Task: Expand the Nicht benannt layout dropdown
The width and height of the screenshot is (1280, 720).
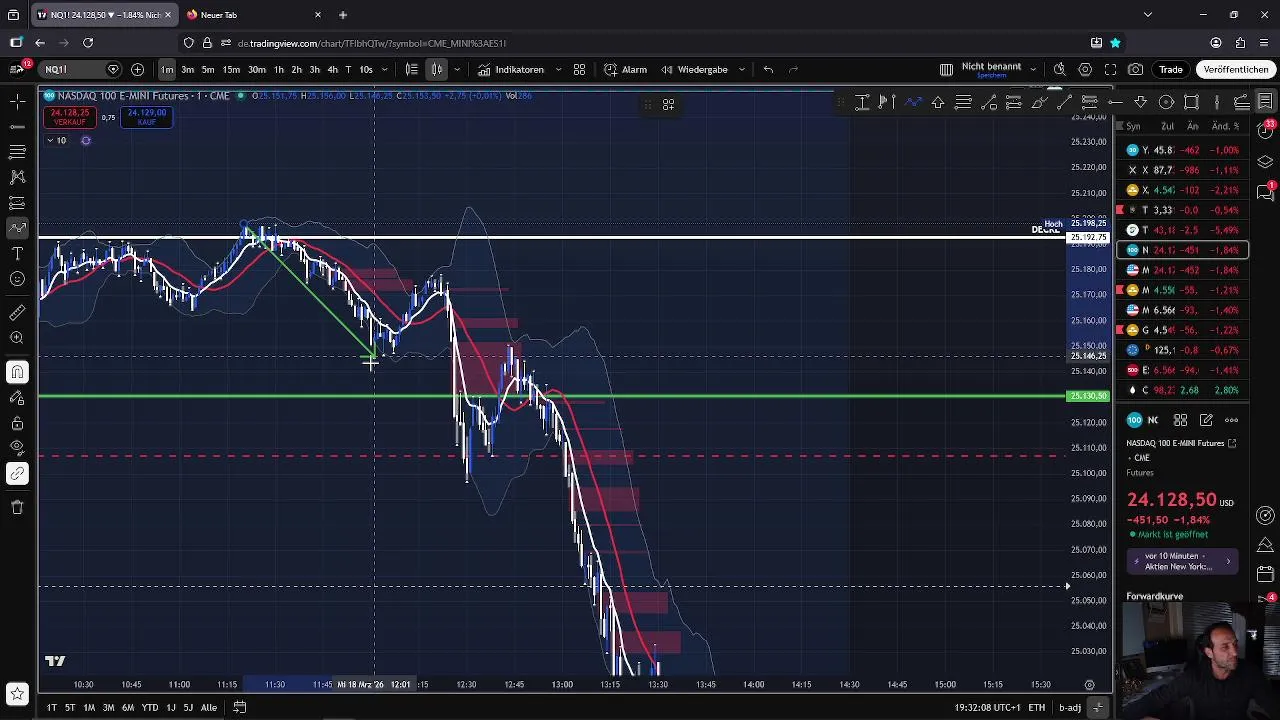Action: 1033,69
